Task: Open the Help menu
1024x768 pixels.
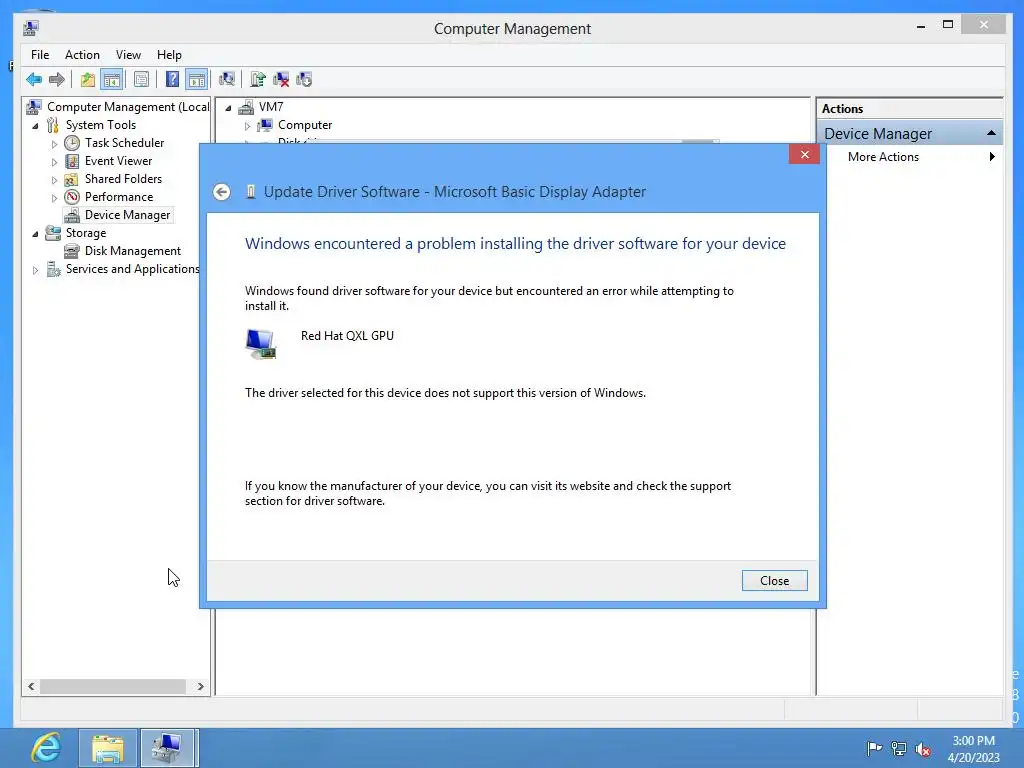Action: click(169, 55)
